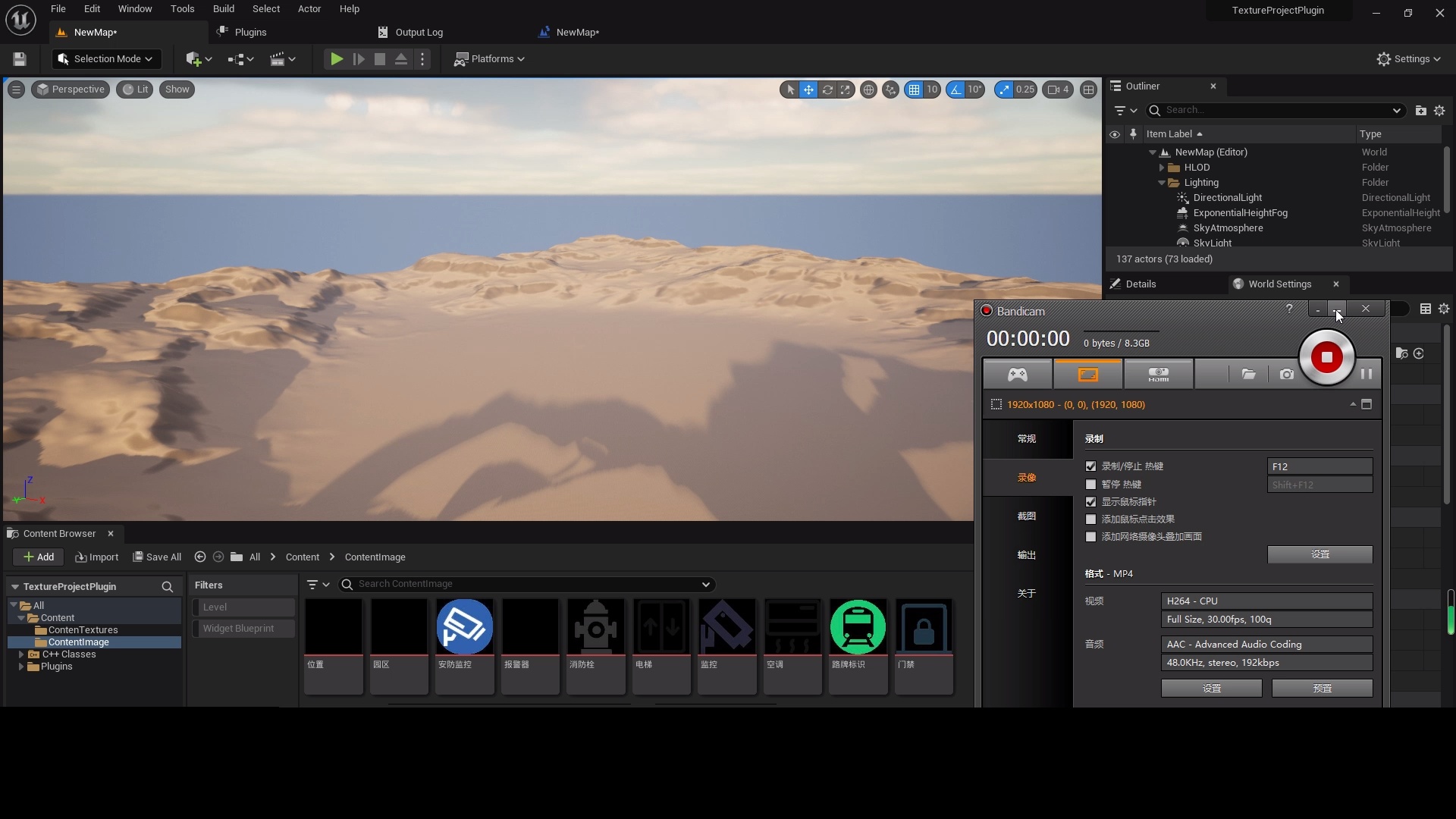Click Bandicam red record button
Image resolution: width=1456 pixels, height=819 pixels.
point(1326,357)
